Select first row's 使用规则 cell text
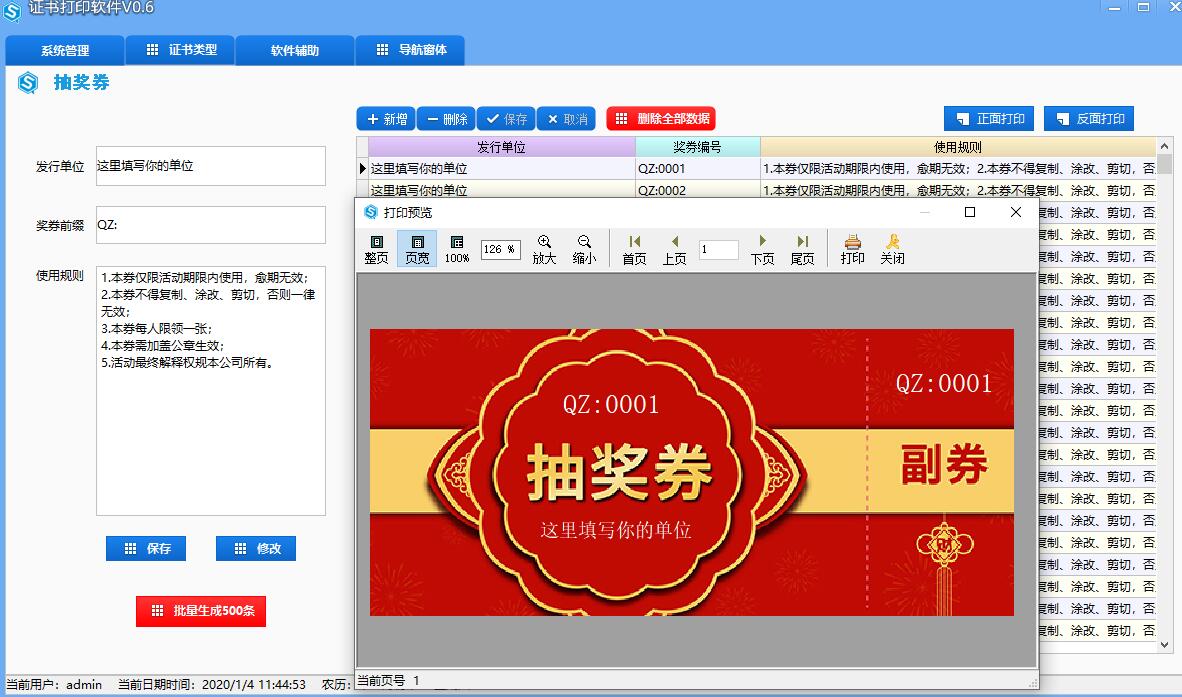The image size is (1182, 697). click(958, 169)
